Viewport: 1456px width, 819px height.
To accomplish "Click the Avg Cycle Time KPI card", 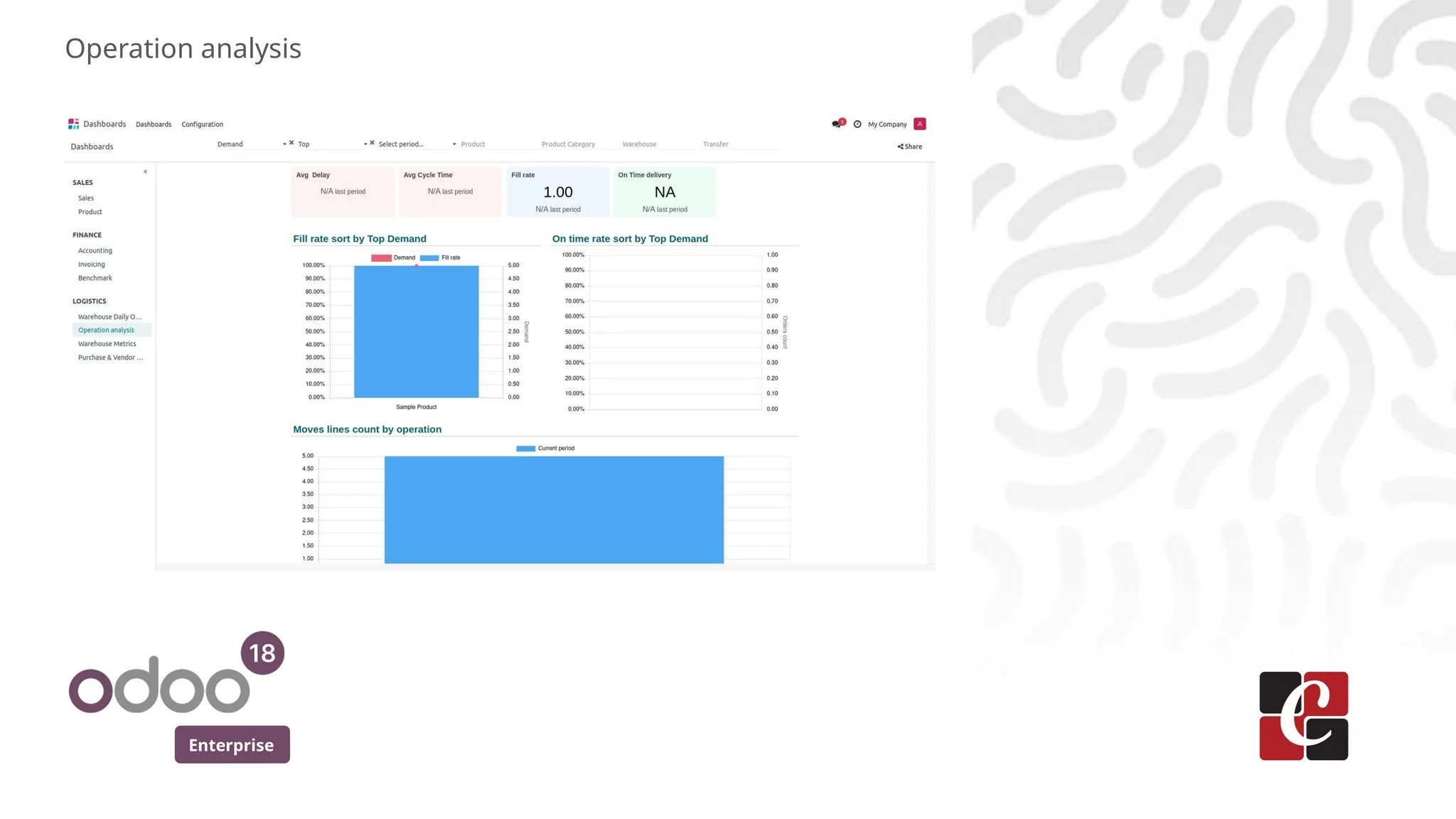I will coord(450,191).
